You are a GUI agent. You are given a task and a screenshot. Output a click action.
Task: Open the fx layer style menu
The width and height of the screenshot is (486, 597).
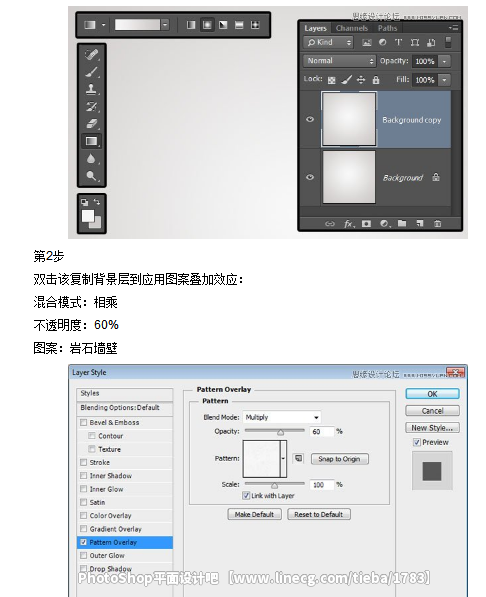point(349,224)
